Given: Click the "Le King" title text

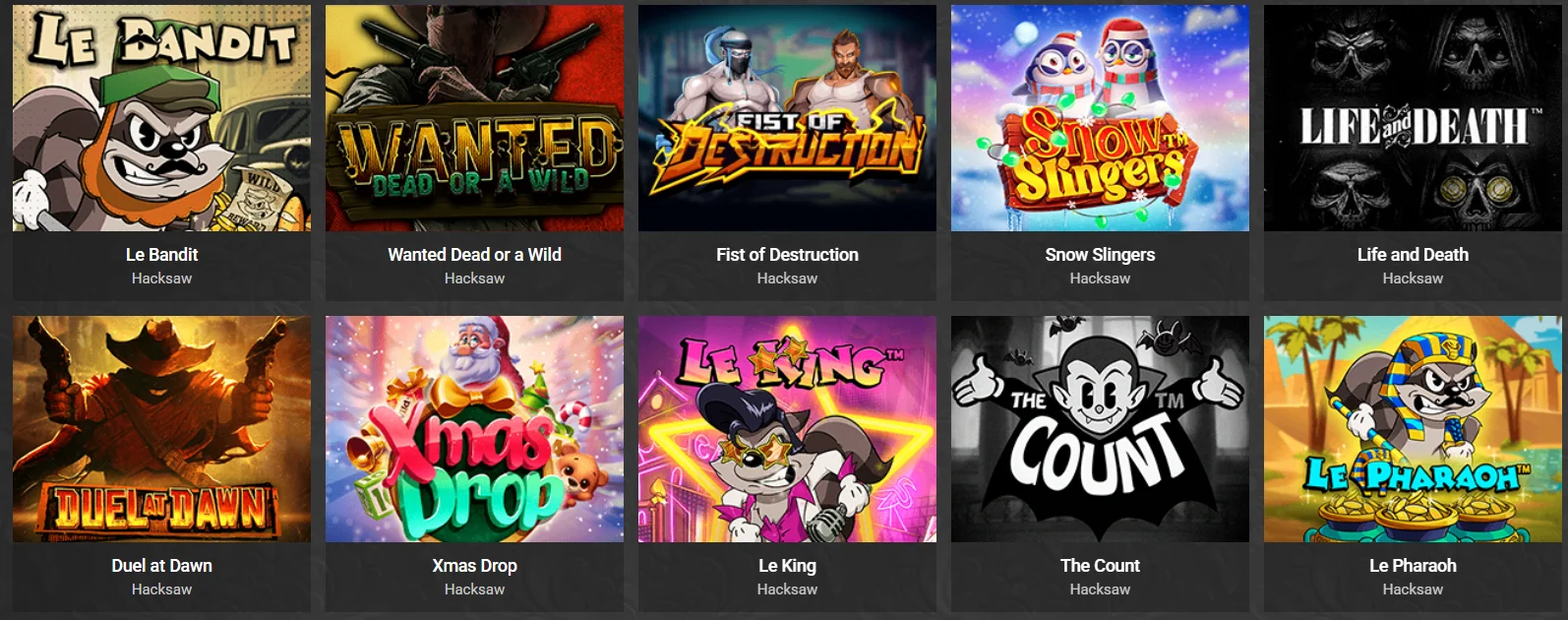Looking at the screenshot, I should click(787, 566).
